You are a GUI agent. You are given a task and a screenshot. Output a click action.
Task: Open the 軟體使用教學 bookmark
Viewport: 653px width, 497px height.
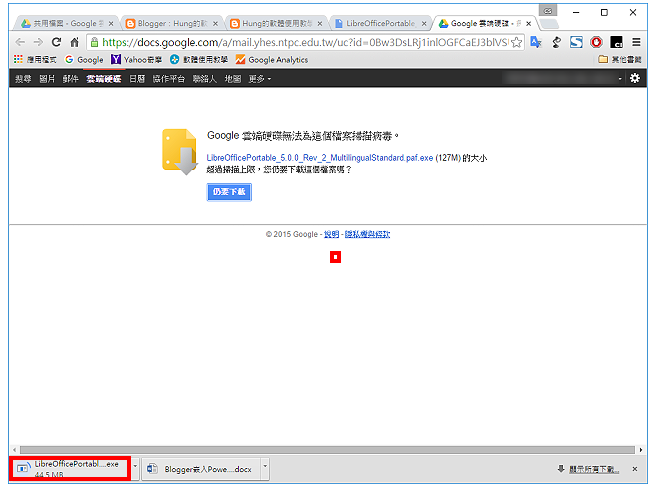click(199, 60)
